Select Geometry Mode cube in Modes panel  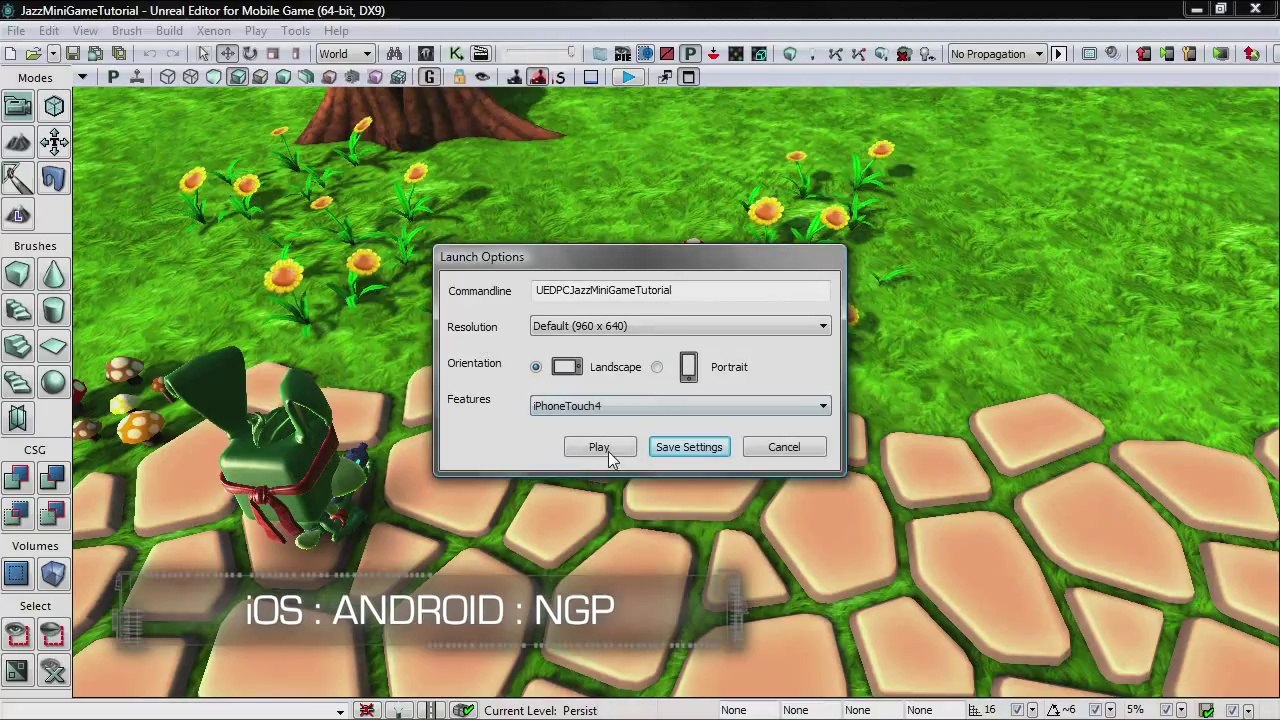(54, 106)
